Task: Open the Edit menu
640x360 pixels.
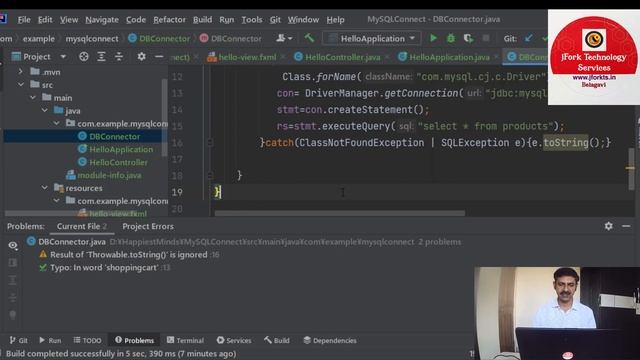Action: click(45, 20)
